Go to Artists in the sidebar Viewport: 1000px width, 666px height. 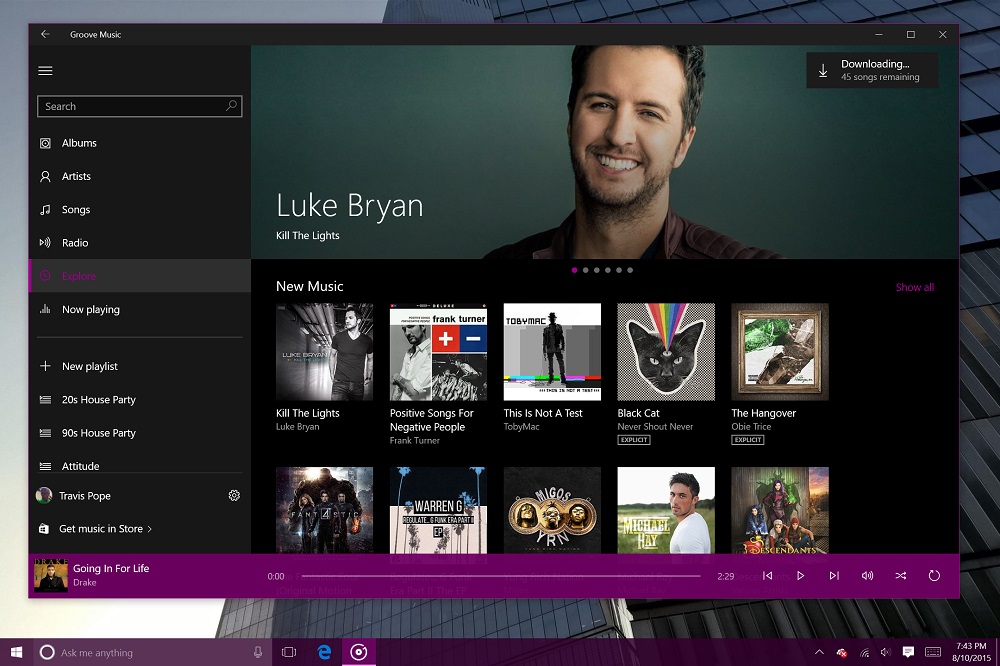click(140, 176)
